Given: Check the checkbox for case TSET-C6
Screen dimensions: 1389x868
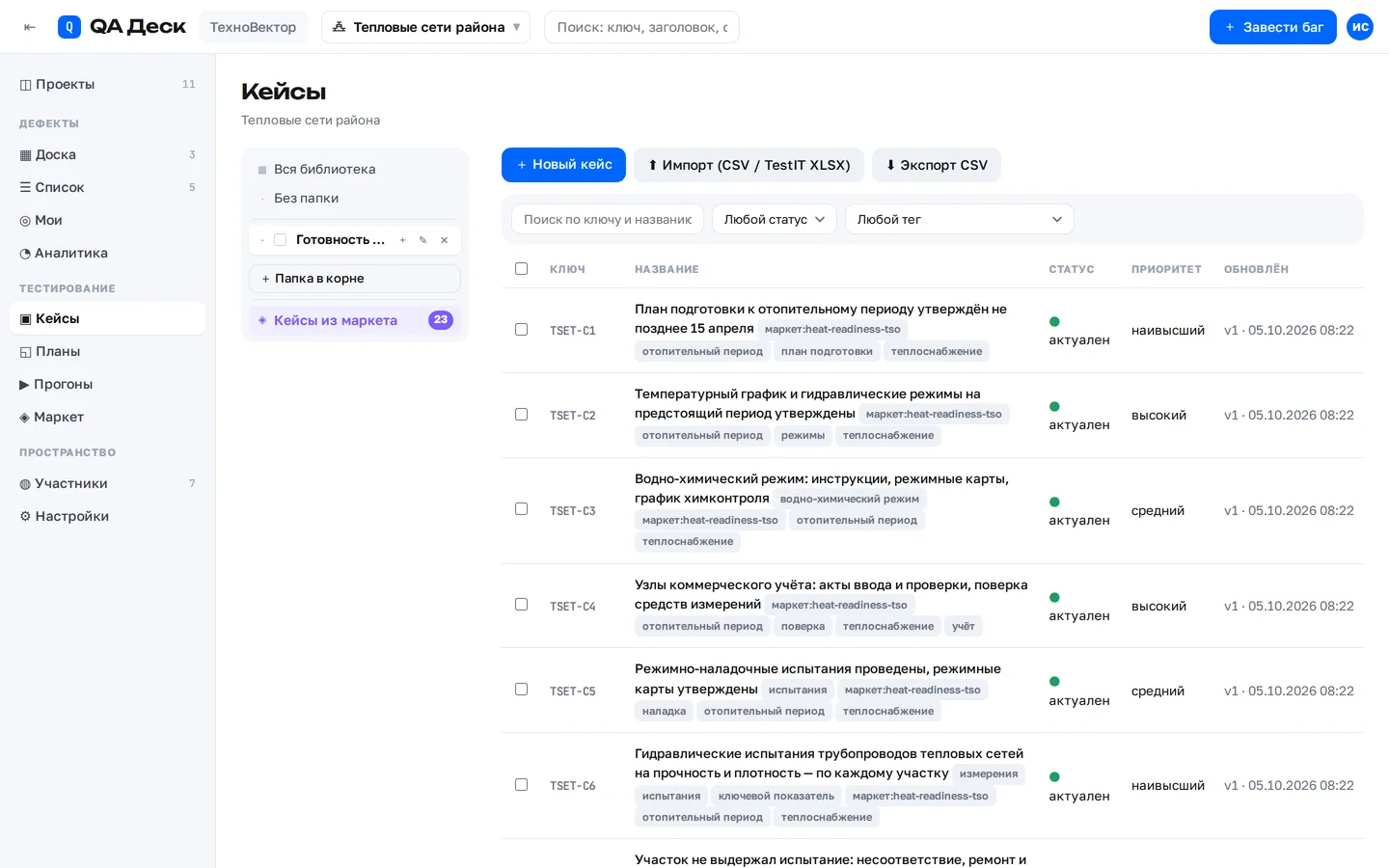Looking at the screenshot, I should click(521, 785).
